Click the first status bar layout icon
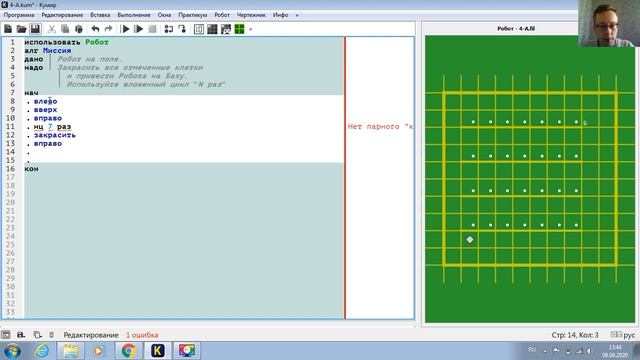 tap(6, 335)
